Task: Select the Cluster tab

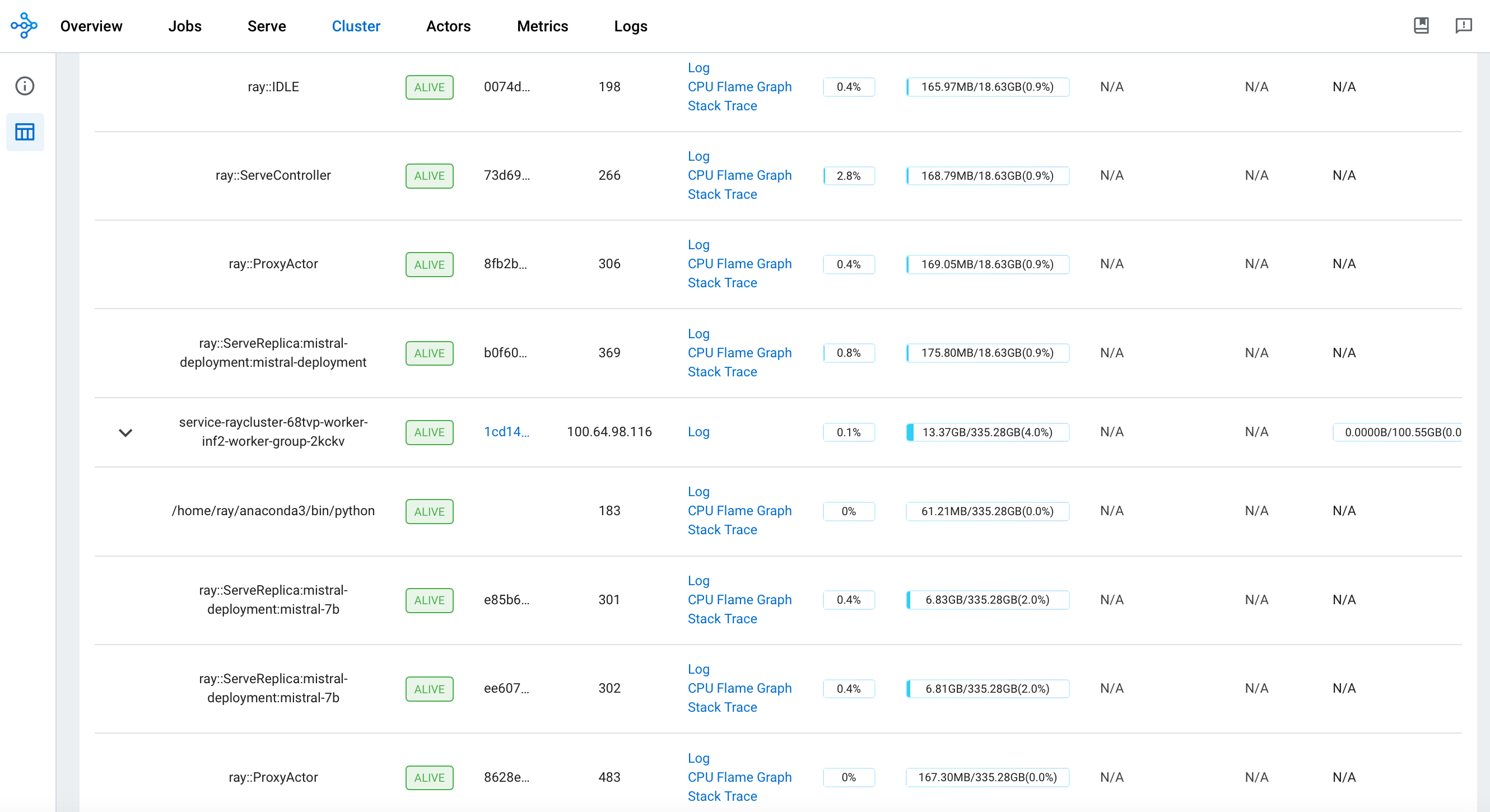Action: [356, 26]
